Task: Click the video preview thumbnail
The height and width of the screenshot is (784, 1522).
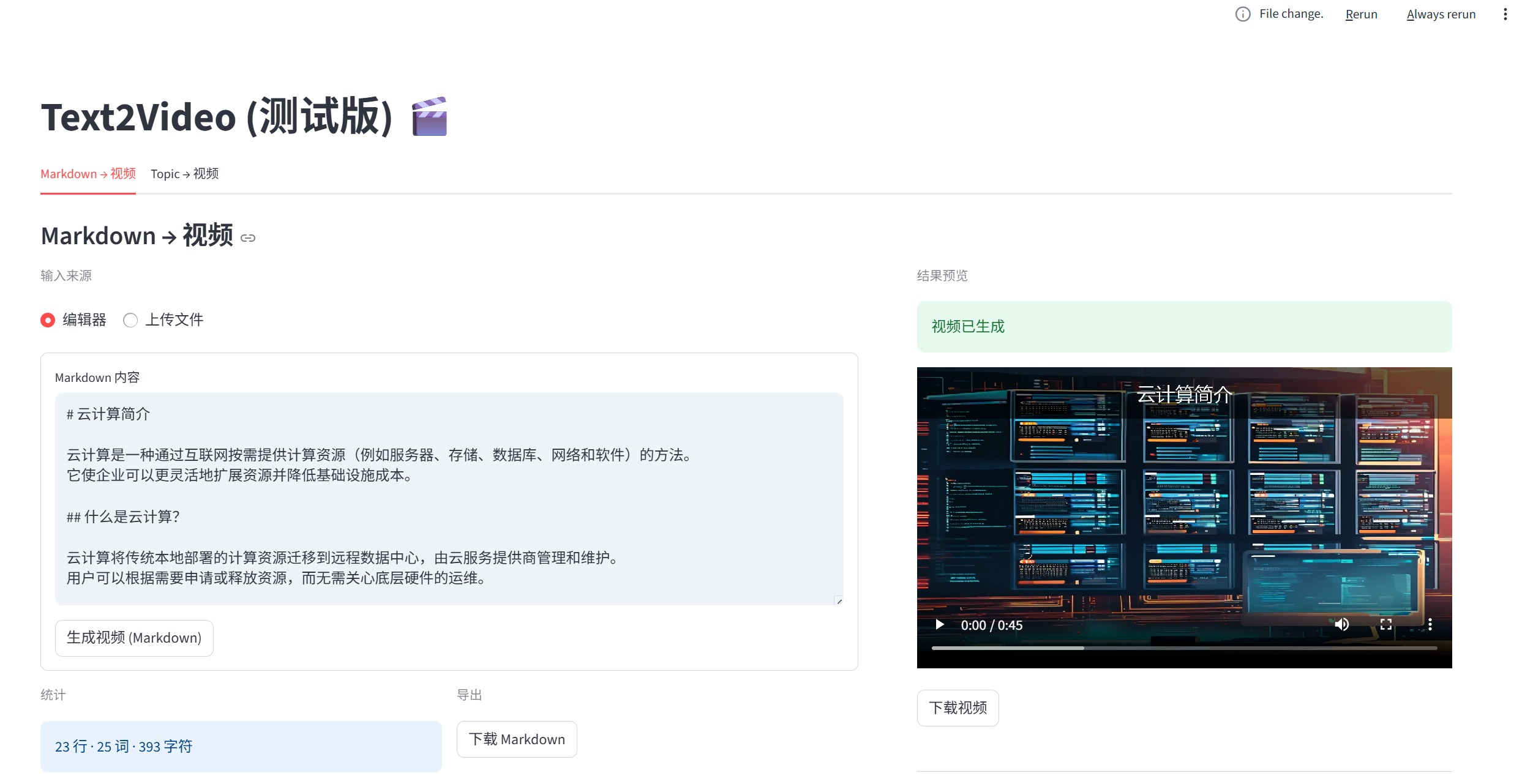Action: coord(1184,502)
